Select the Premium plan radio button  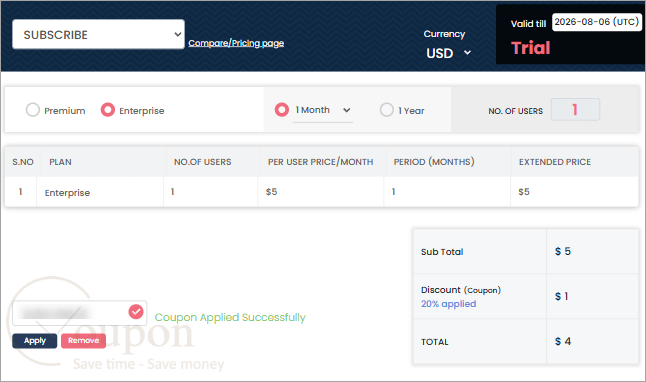click(33, 110)
